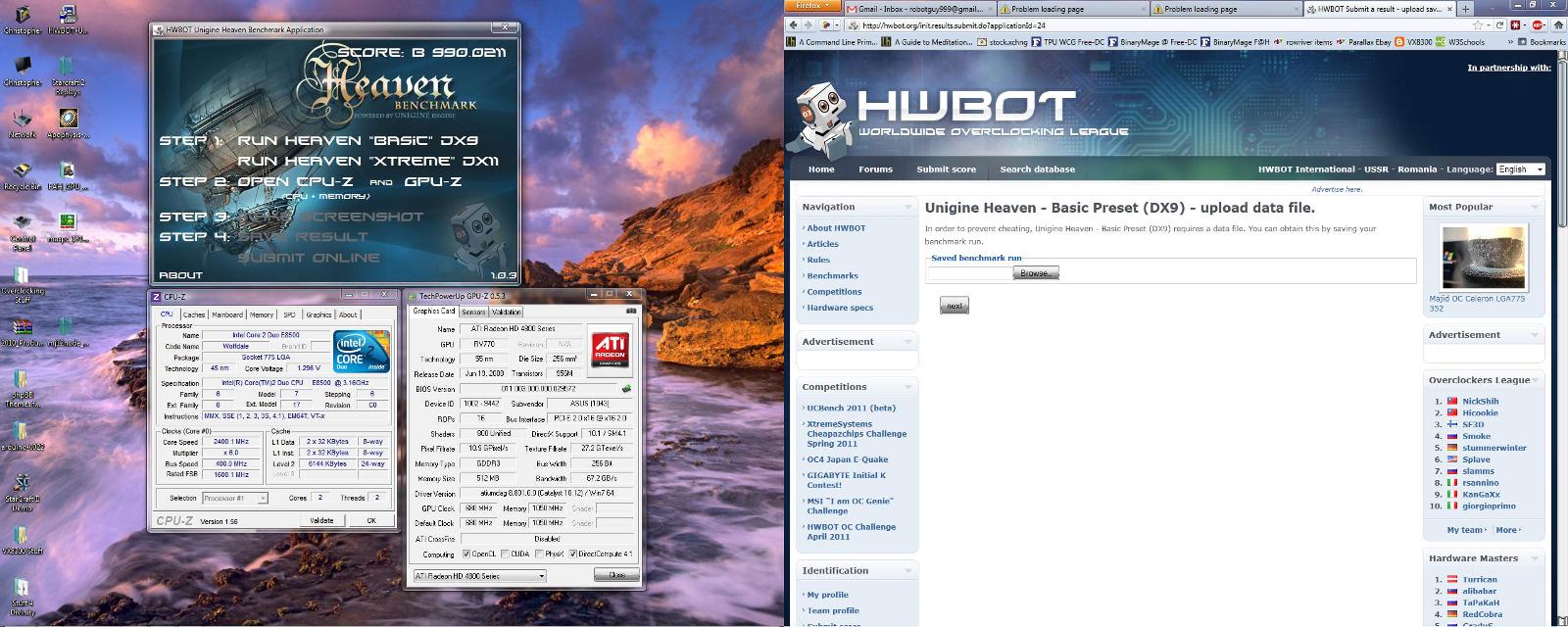Switch to the Mainboard tab in CPU-Z

[227, 314]
